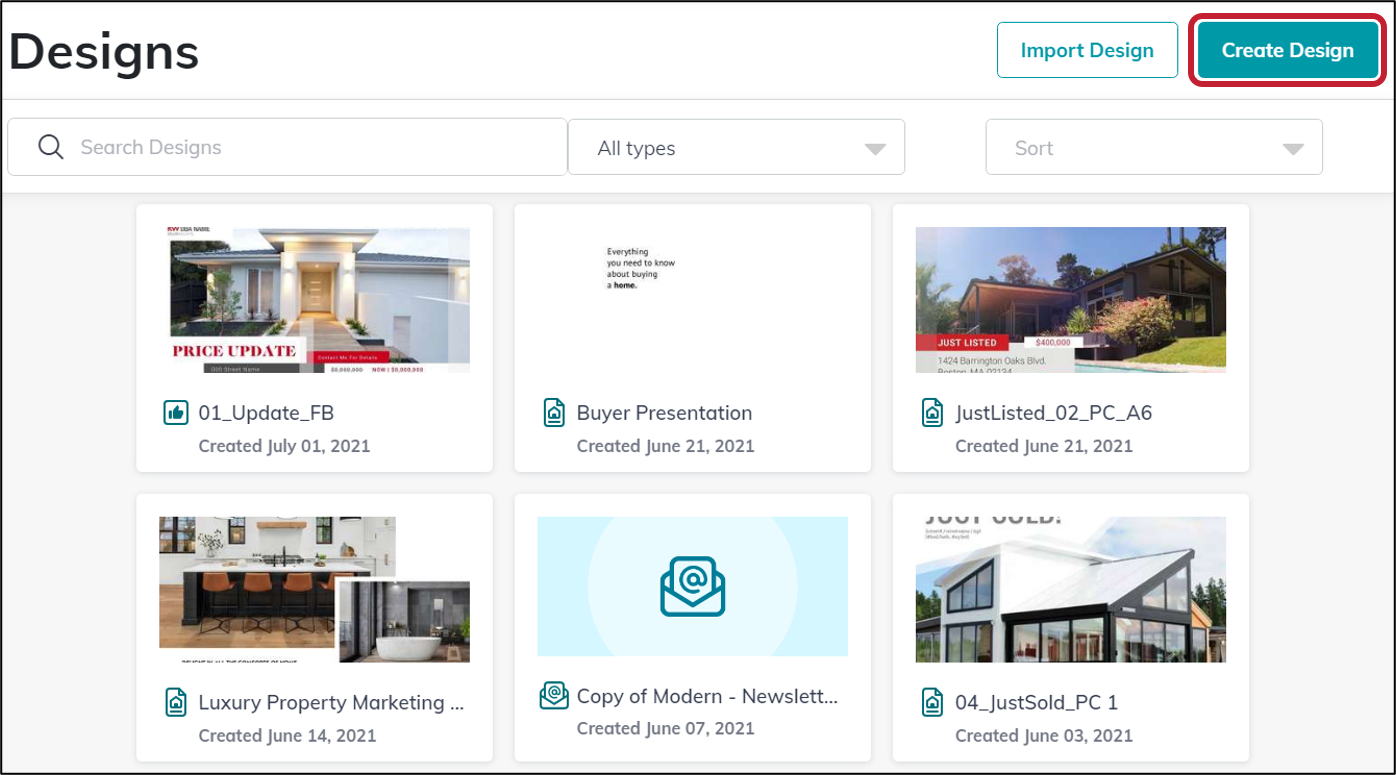Click the large envelope icon in newsletter preview

(x=692, y=586)
